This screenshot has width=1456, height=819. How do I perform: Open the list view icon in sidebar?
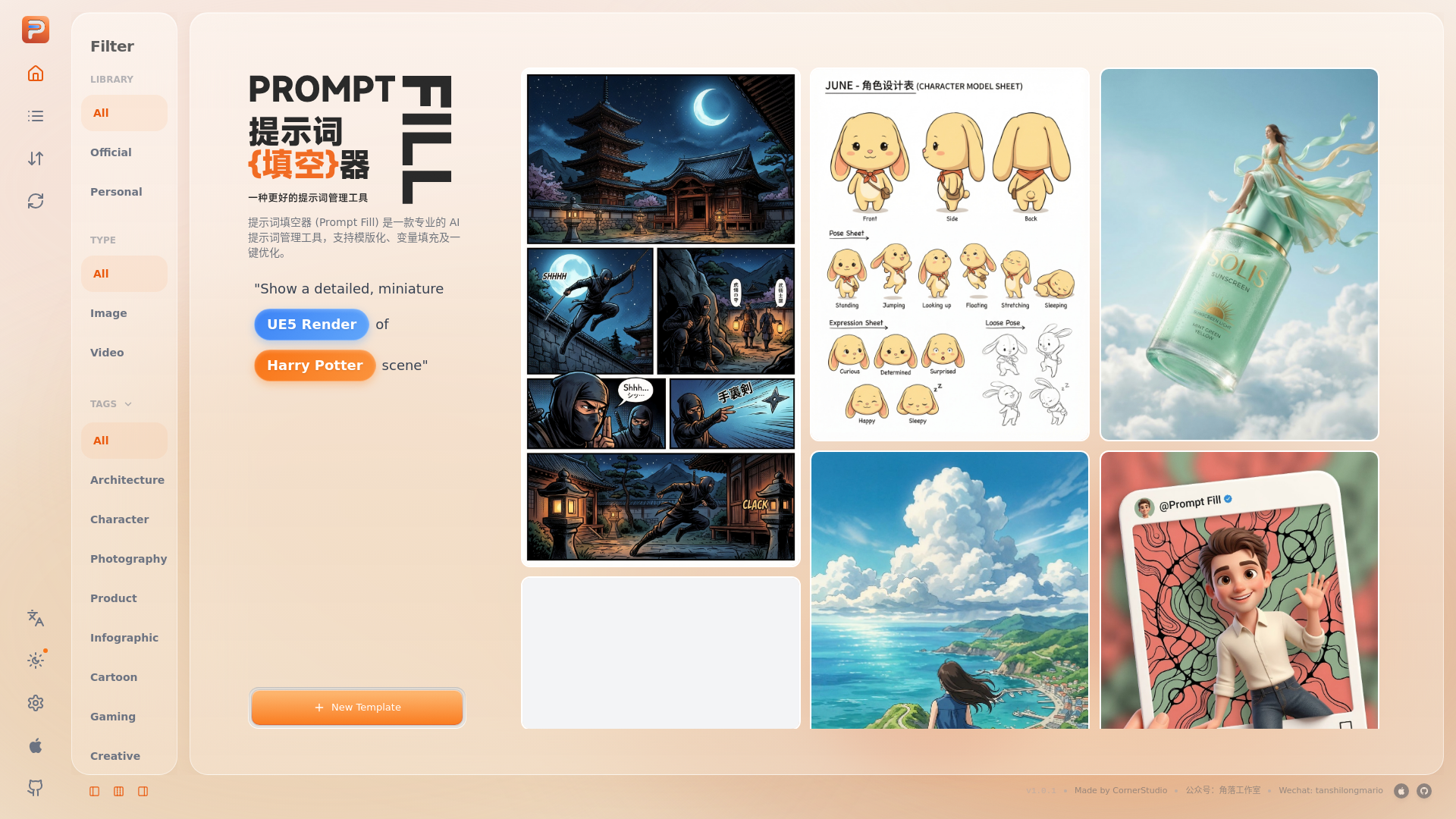click(x=36, y=116)
